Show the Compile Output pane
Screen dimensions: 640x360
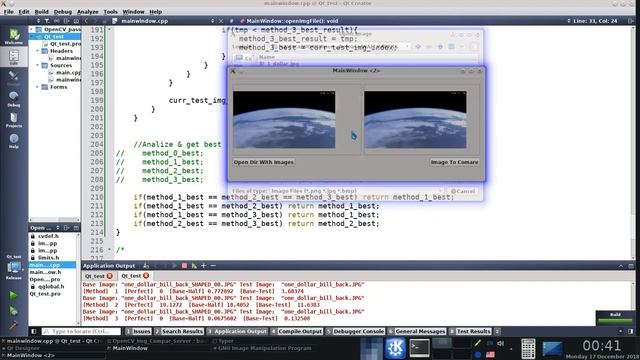[297, 331]
